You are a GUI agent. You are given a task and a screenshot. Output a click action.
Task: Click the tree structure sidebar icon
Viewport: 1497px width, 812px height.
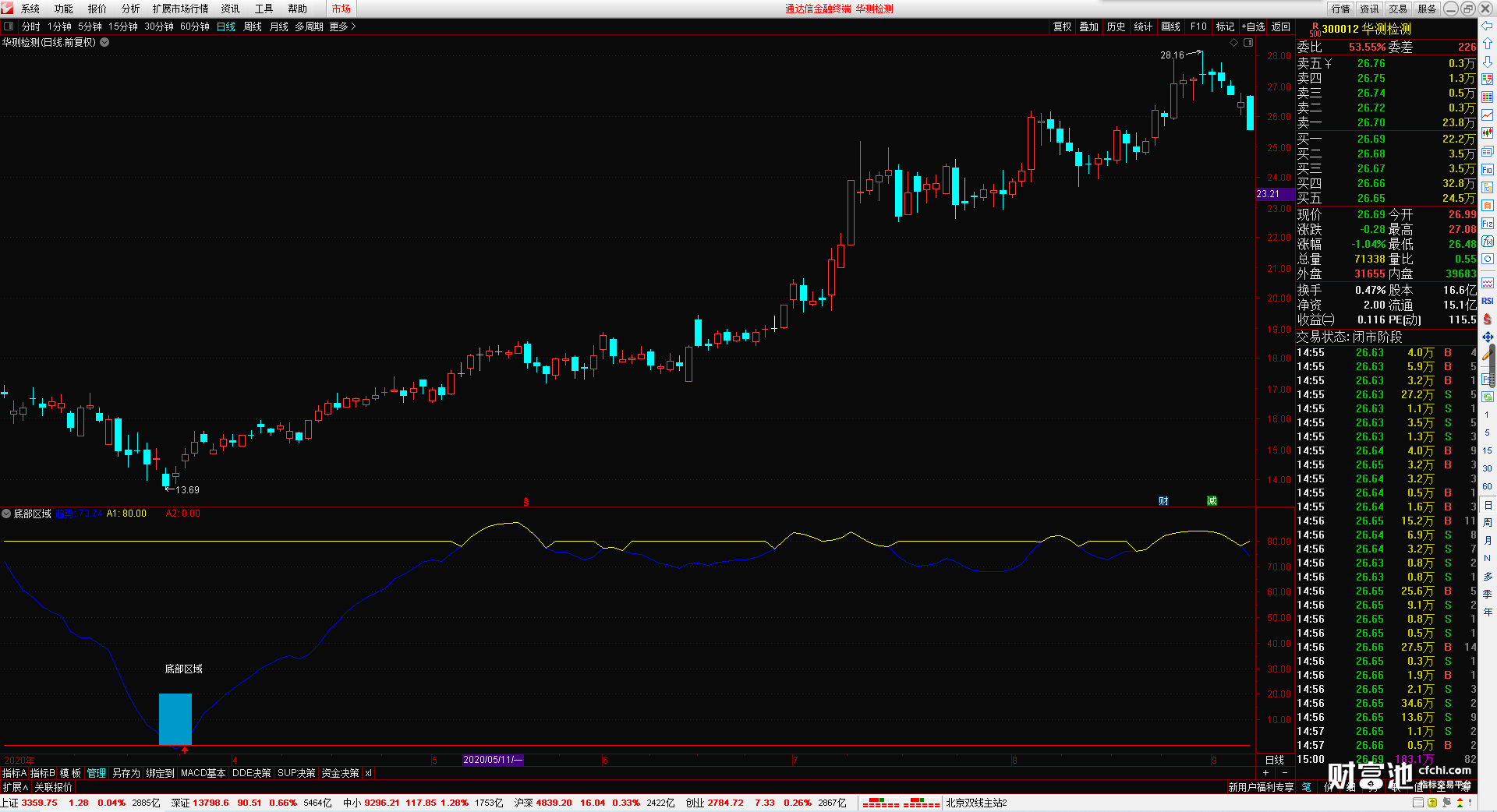tap(1488, 187)
